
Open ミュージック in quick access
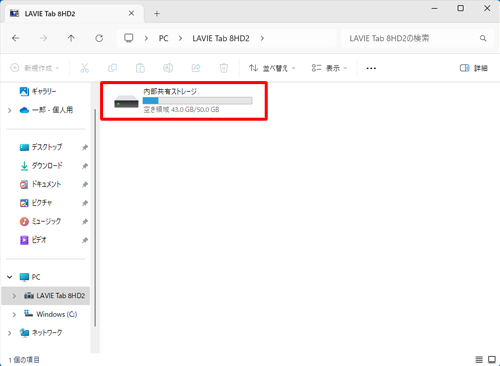[40, 221]
